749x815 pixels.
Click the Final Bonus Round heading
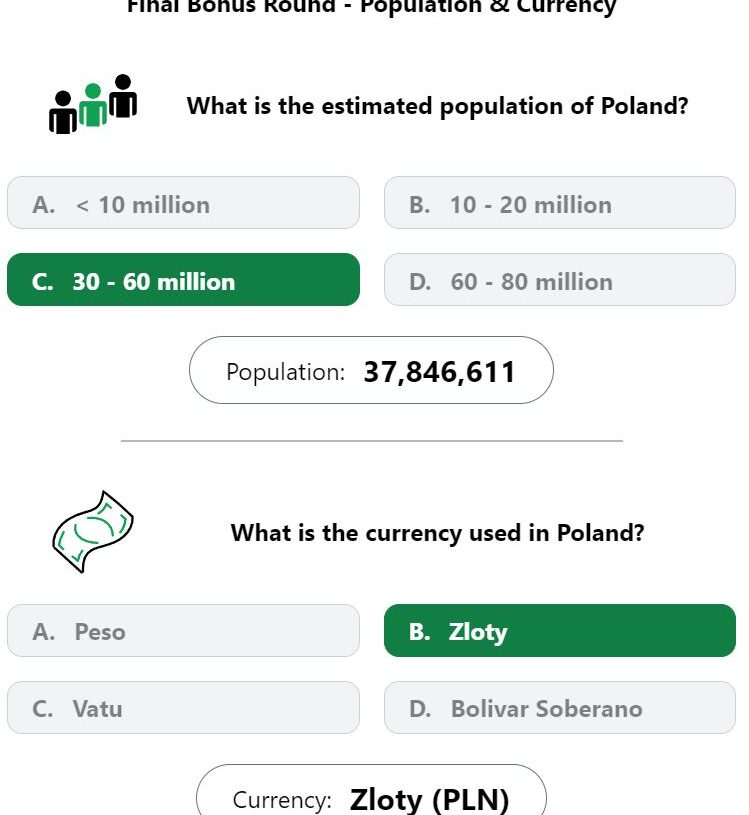(372, 7)
